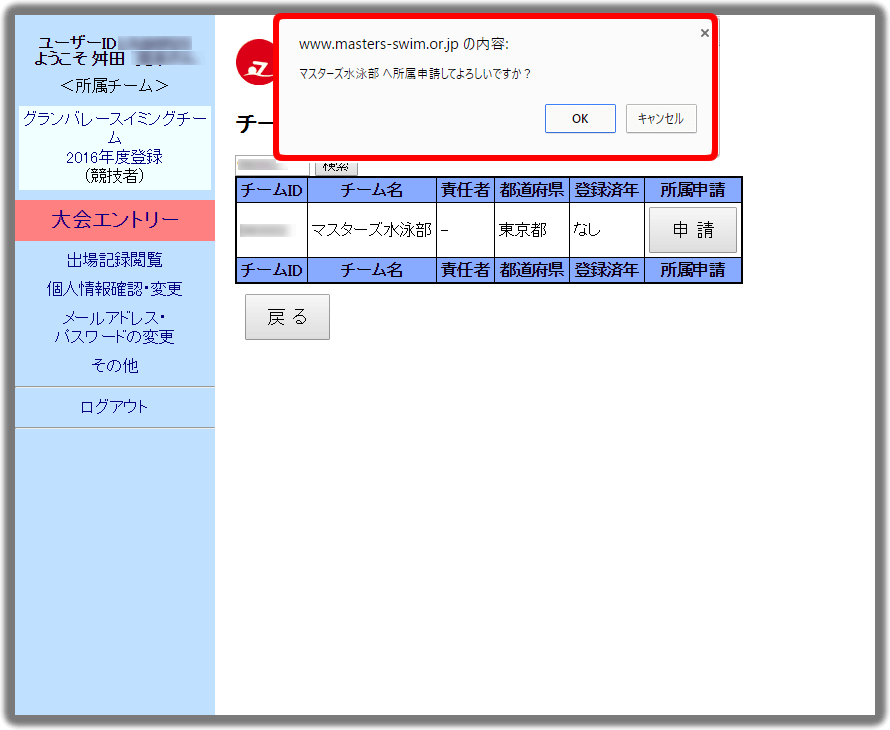Open 大会エントリー in the sidebar
Image resolution: width=890 pixels, height=730 pixels.
point(115,220)
